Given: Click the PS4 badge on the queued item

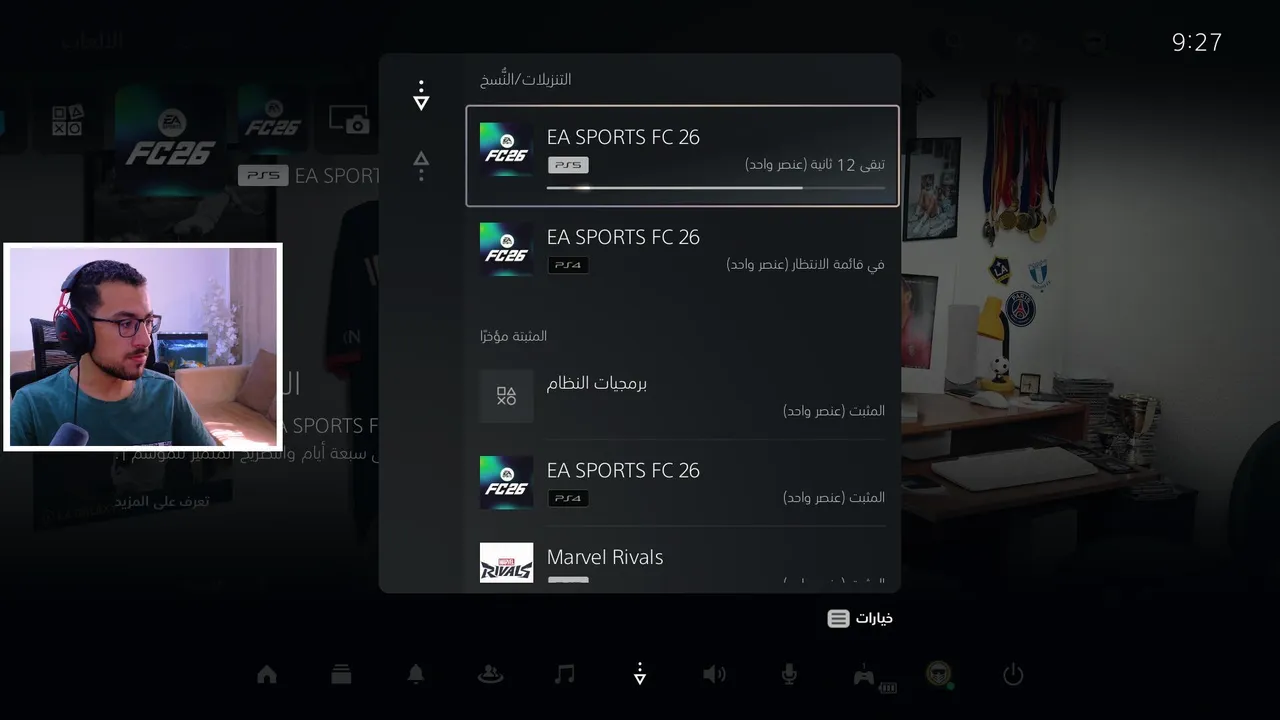Looking at the screenshot, I should 568,265.
